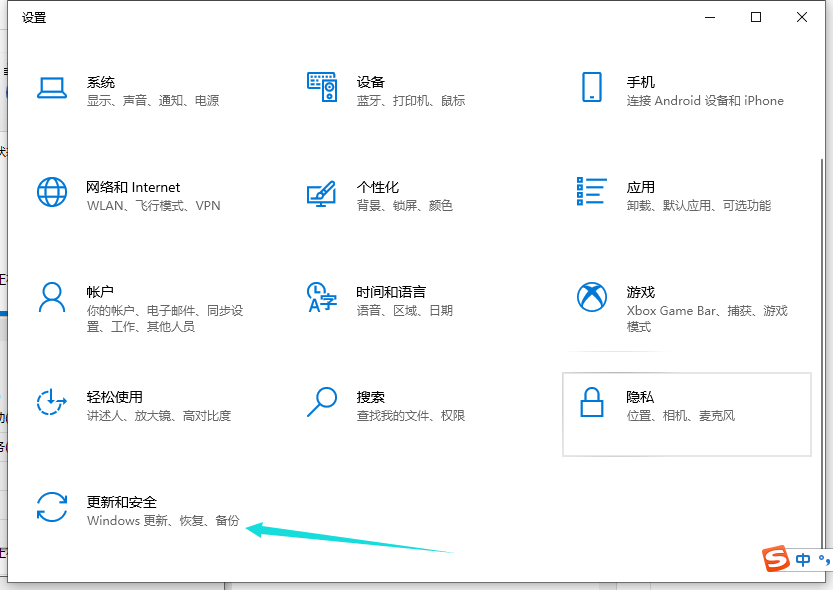Click the 应用 list icon
The height and width of the screenshot is (590, 833).
(592, 191)
